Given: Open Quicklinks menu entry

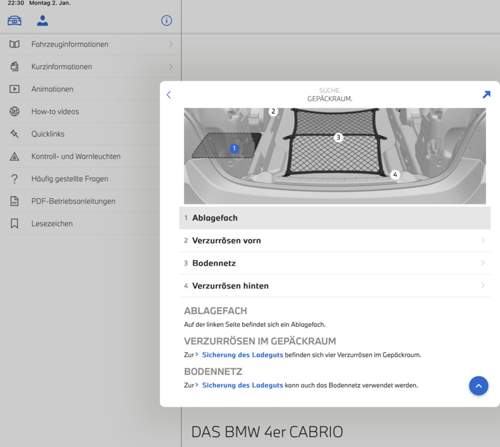Looking at the screenshot, I should (x=80, y=134).
